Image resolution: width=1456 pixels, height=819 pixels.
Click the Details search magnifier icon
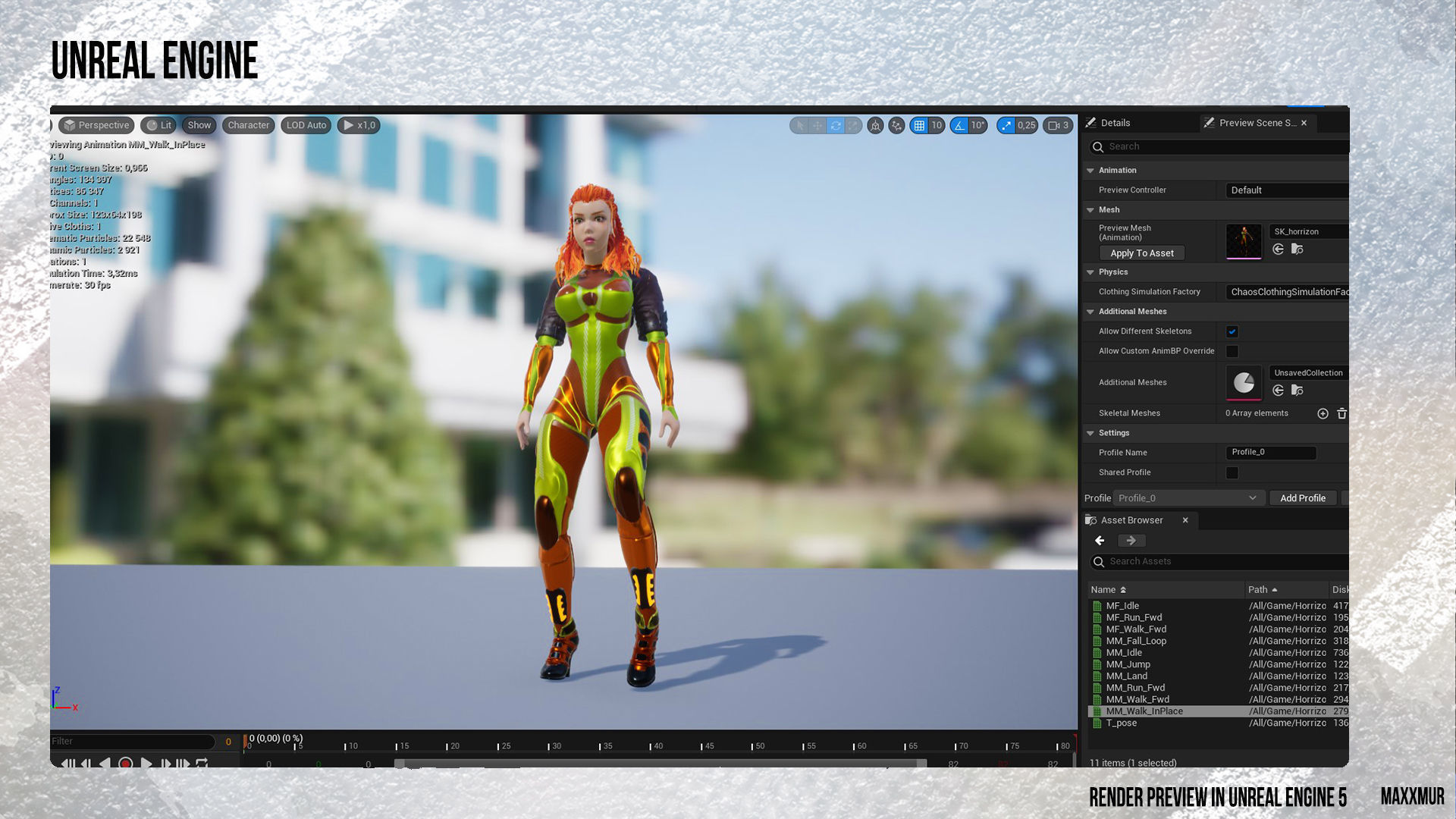(1097, 146)
